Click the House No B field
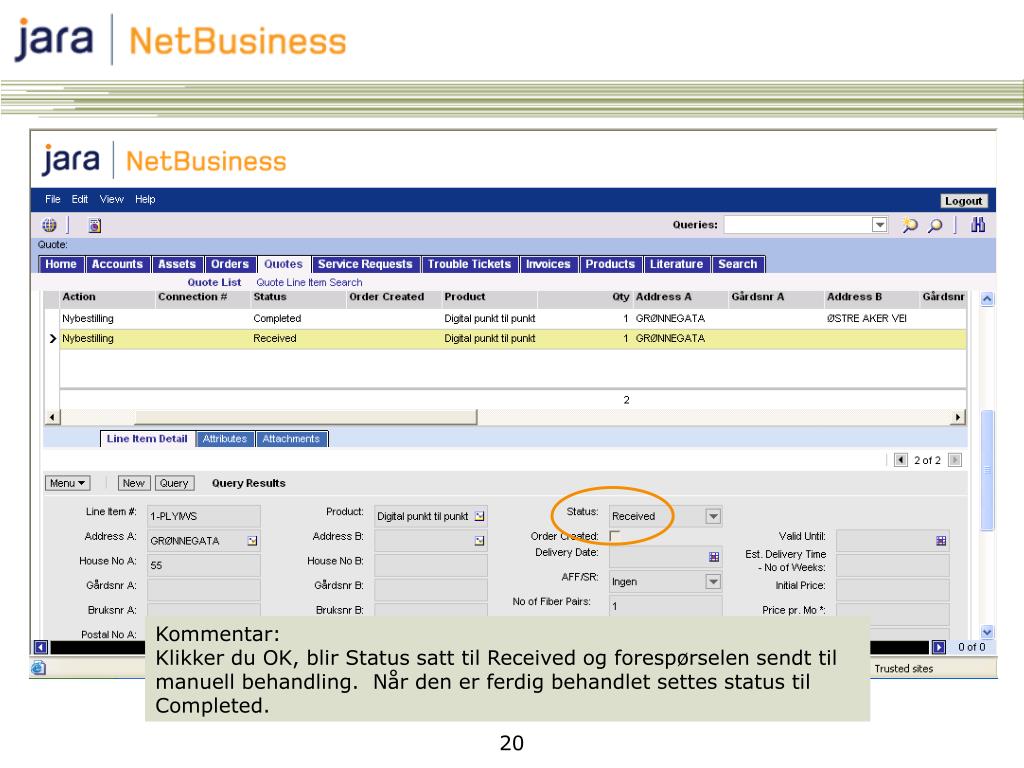 (x=431, y=566)
